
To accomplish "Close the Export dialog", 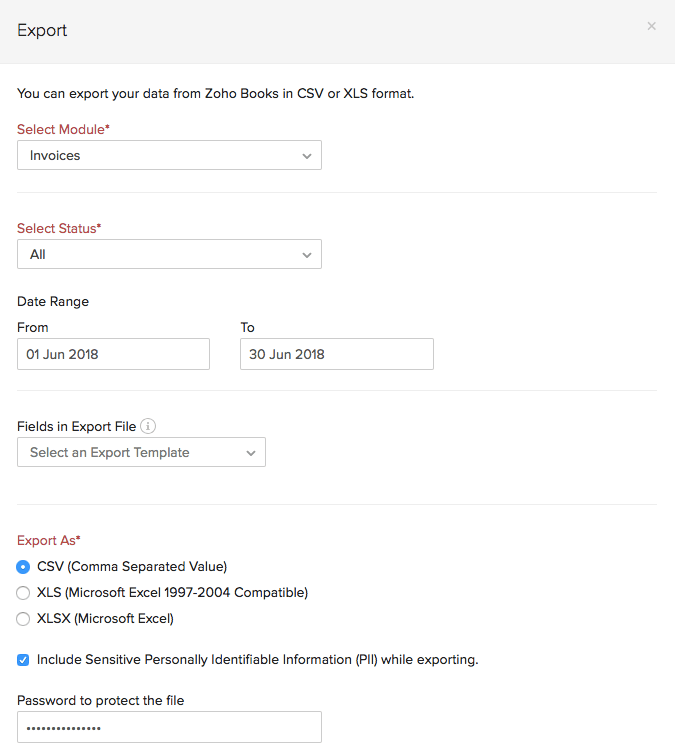I will click(651, 27).
